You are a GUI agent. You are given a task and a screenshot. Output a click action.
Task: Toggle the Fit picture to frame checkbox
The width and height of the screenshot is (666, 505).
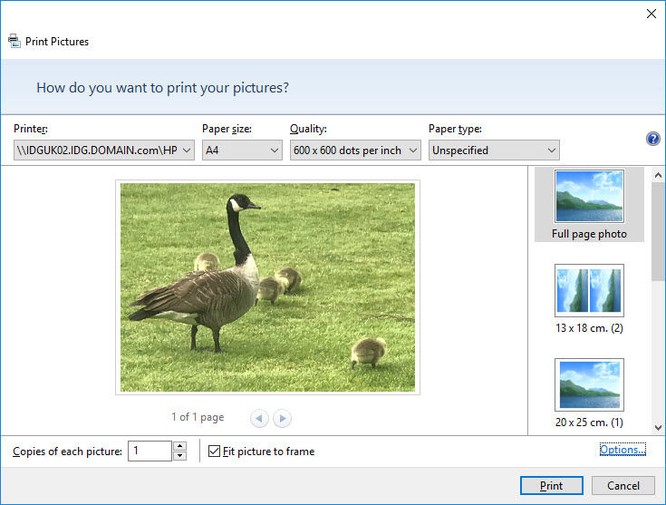(214, 451)
